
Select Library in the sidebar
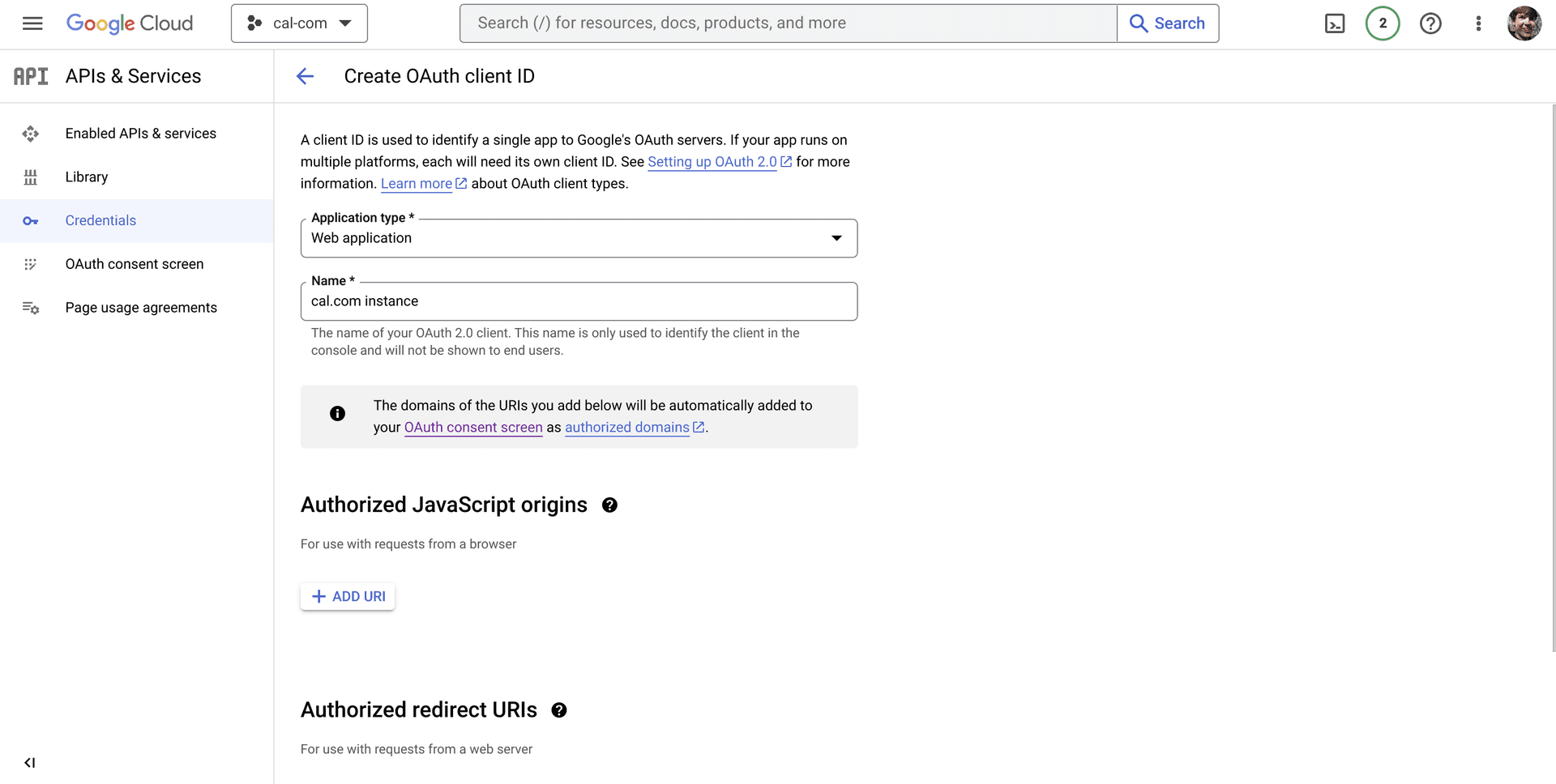coord(87,177)
